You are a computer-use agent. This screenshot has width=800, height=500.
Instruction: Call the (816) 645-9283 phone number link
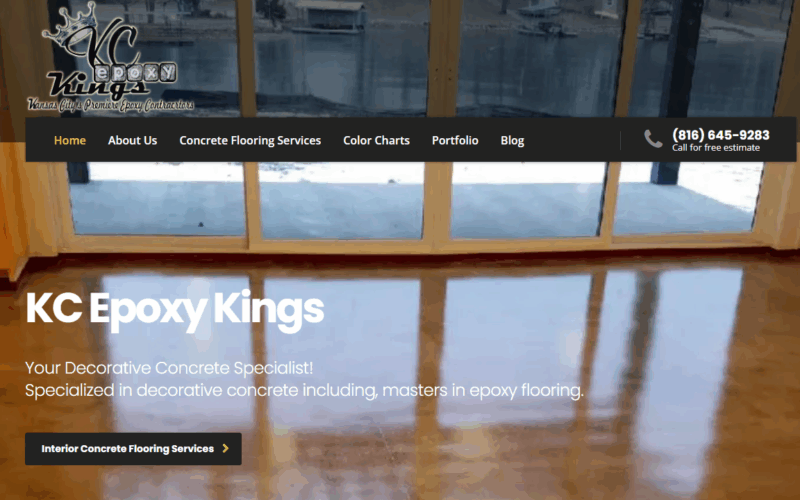click(720, 135)
